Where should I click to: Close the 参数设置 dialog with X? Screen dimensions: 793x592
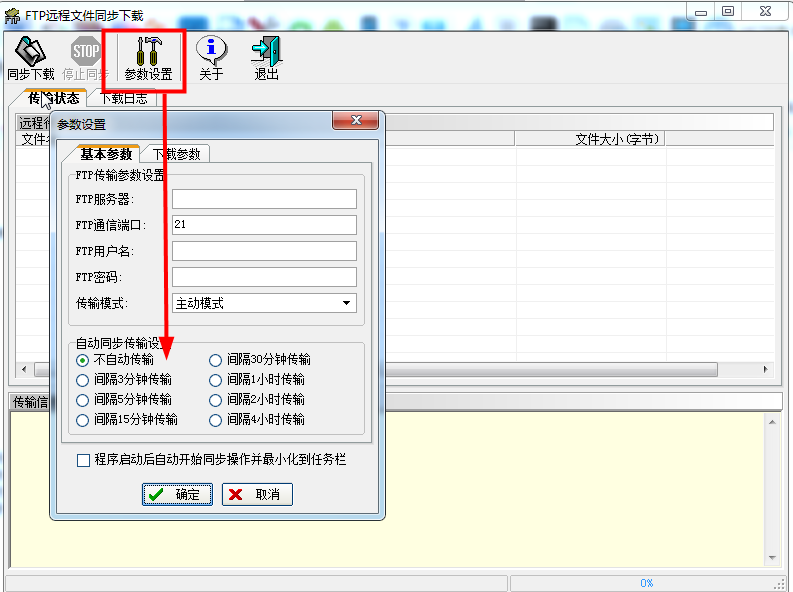tap(355, 122)
